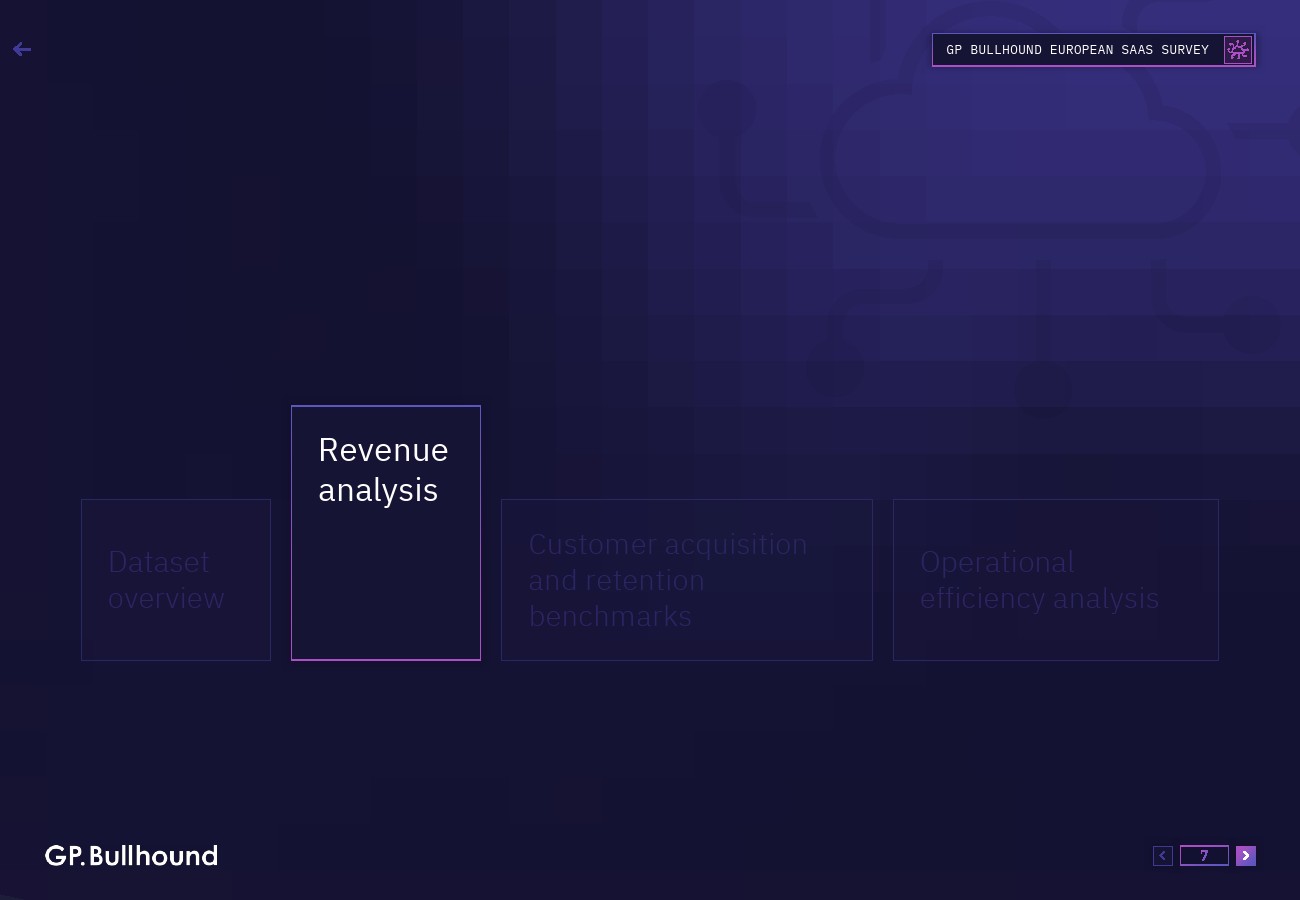Click the "Revenue analysis" heading text
This screenshot has height=900, width=1300.
tap(383, 470)
